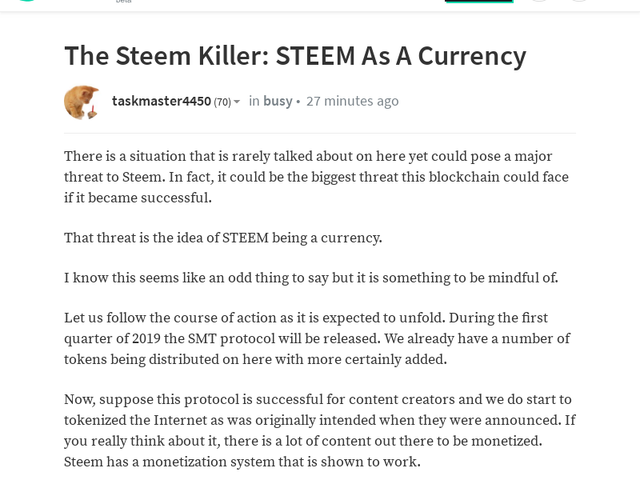Click the horizontal divider below the author line
The height and width of the screenshot is (480, 640).
320,133
